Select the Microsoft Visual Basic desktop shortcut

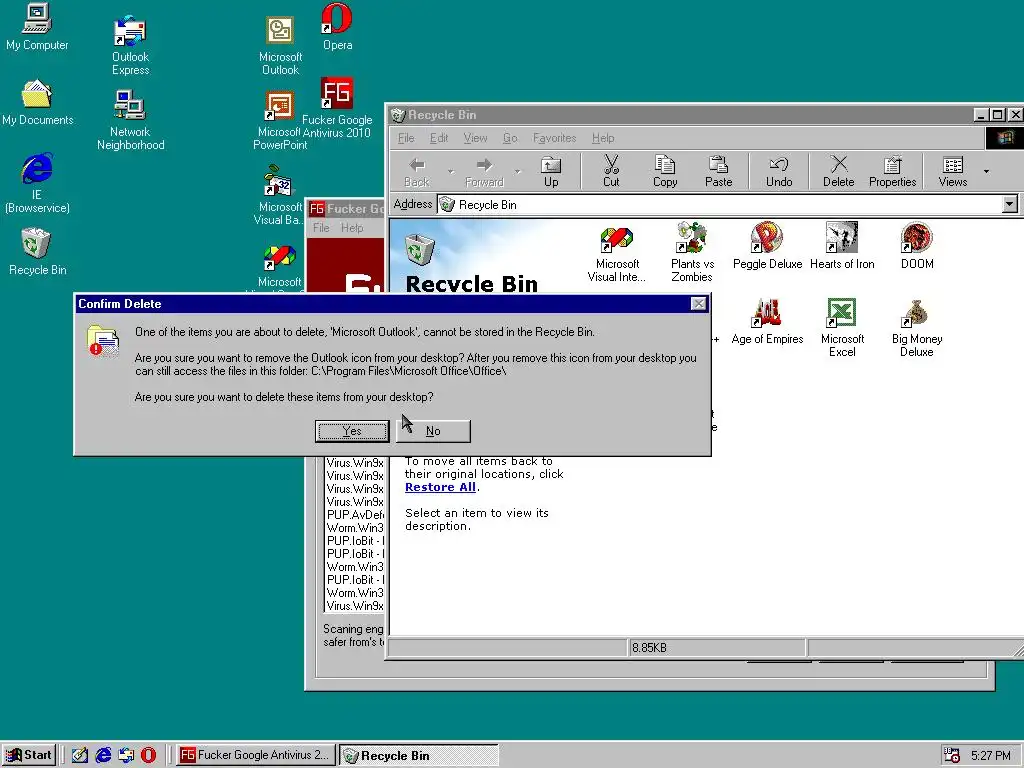279,195
